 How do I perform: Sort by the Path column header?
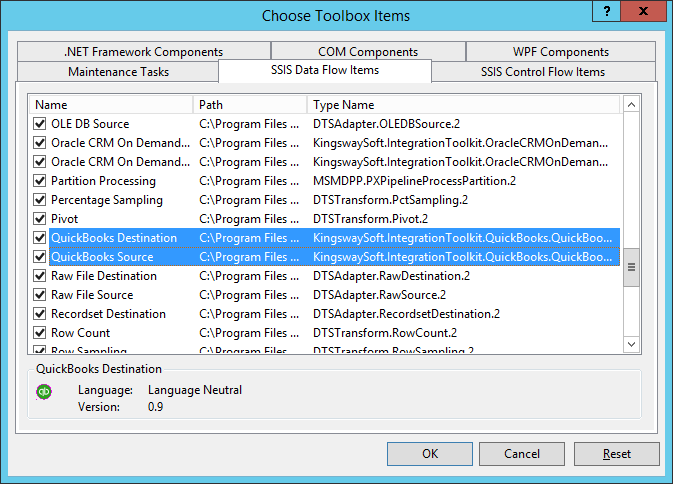coord(250,105)
